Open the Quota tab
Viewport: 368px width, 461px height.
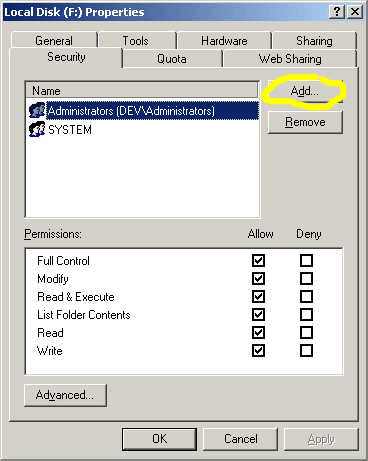(172, 59)
